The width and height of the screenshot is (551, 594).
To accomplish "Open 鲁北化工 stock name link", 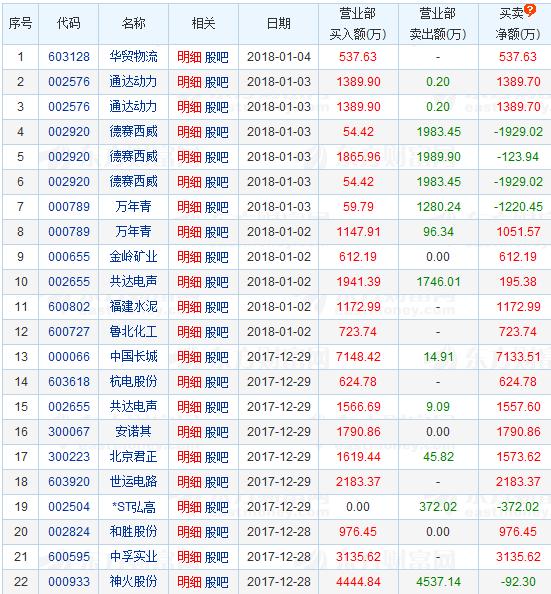I will (x=133, y=332).
